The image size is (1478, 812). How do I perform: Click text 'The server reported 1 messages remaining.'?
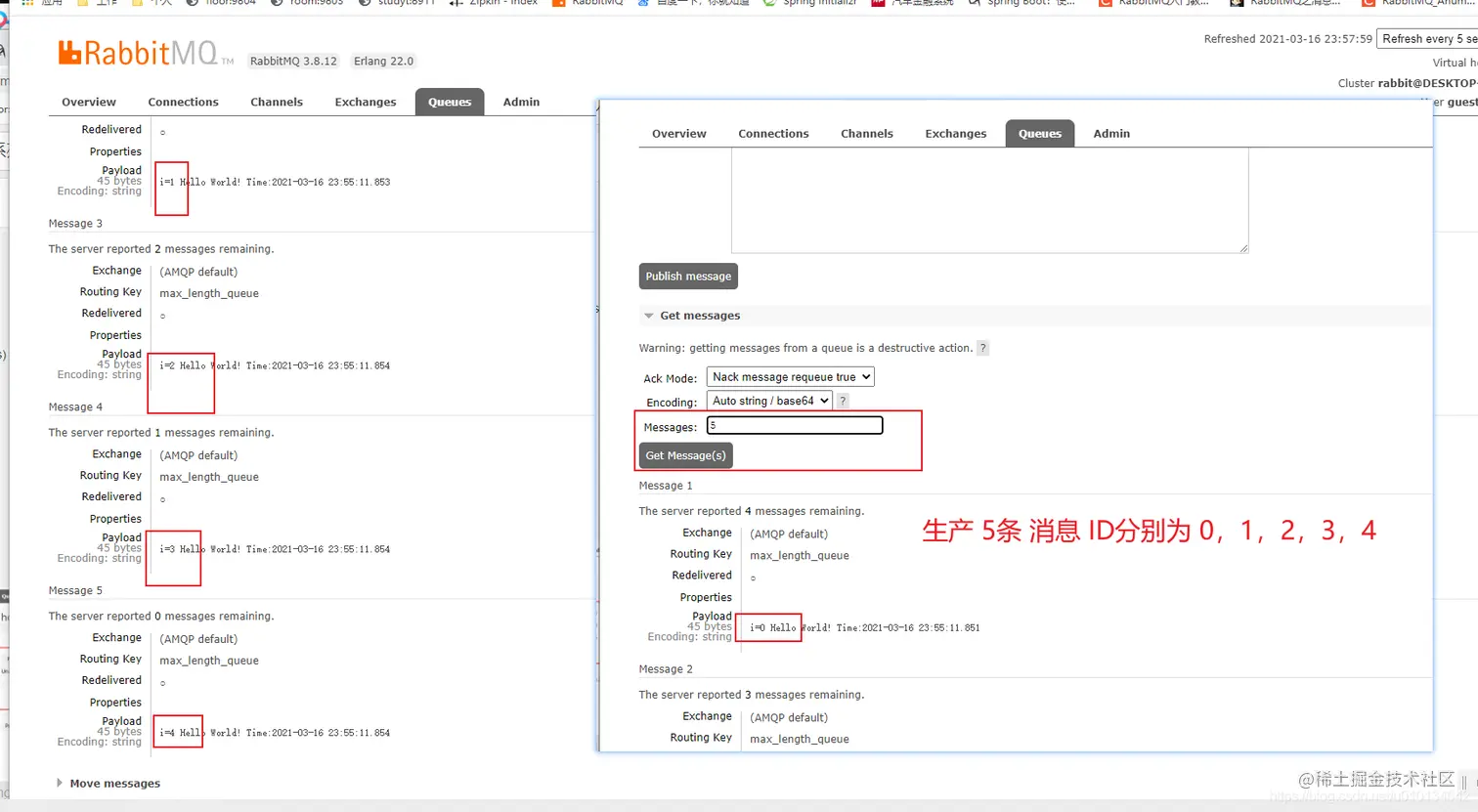pyautogui.click(x=161, y=433)
